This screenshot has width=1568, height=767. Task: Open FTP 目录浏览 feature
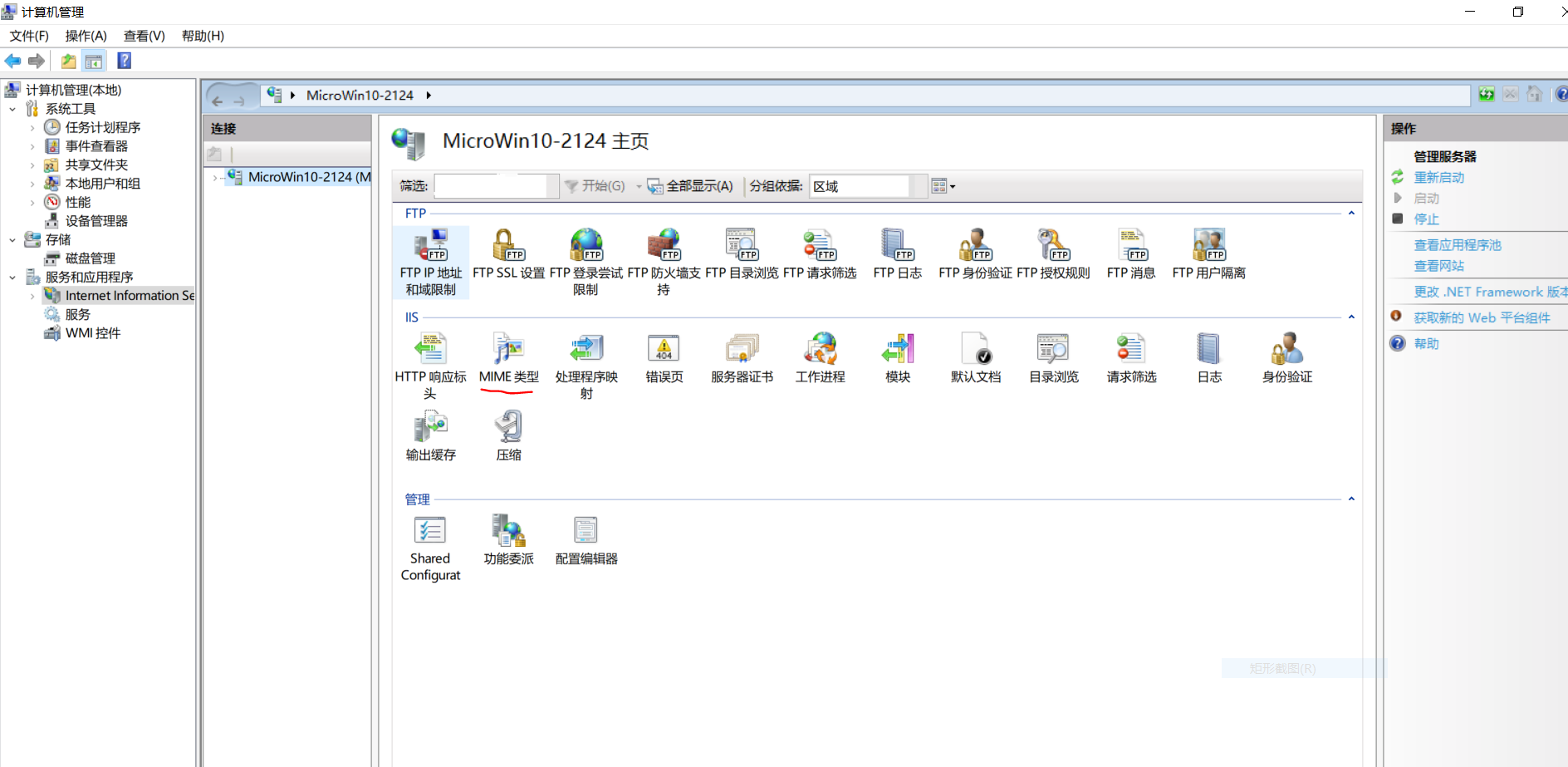[x=742, y=254]
